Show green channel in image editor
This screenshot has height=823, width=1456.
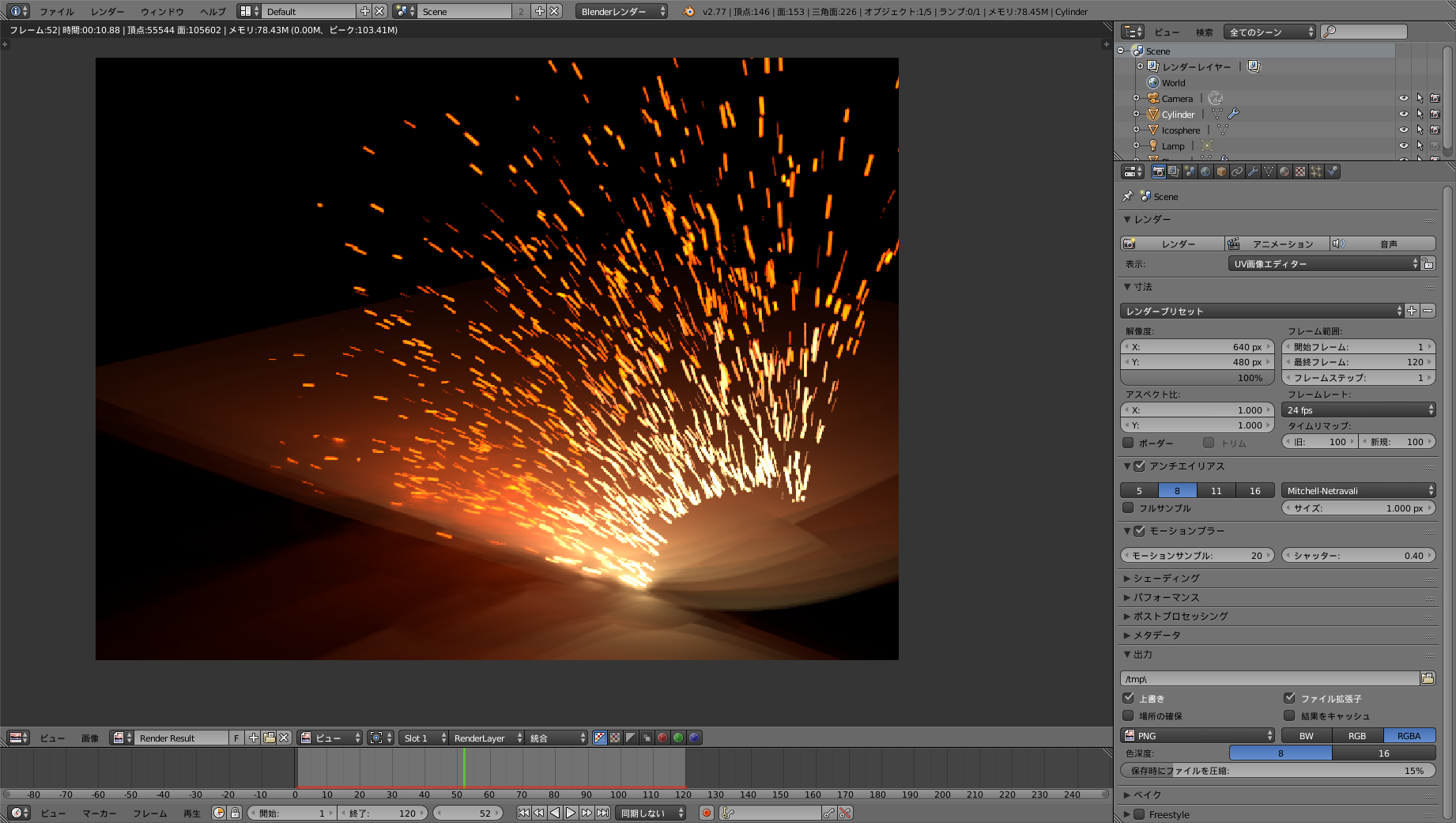tap(678, 738)
